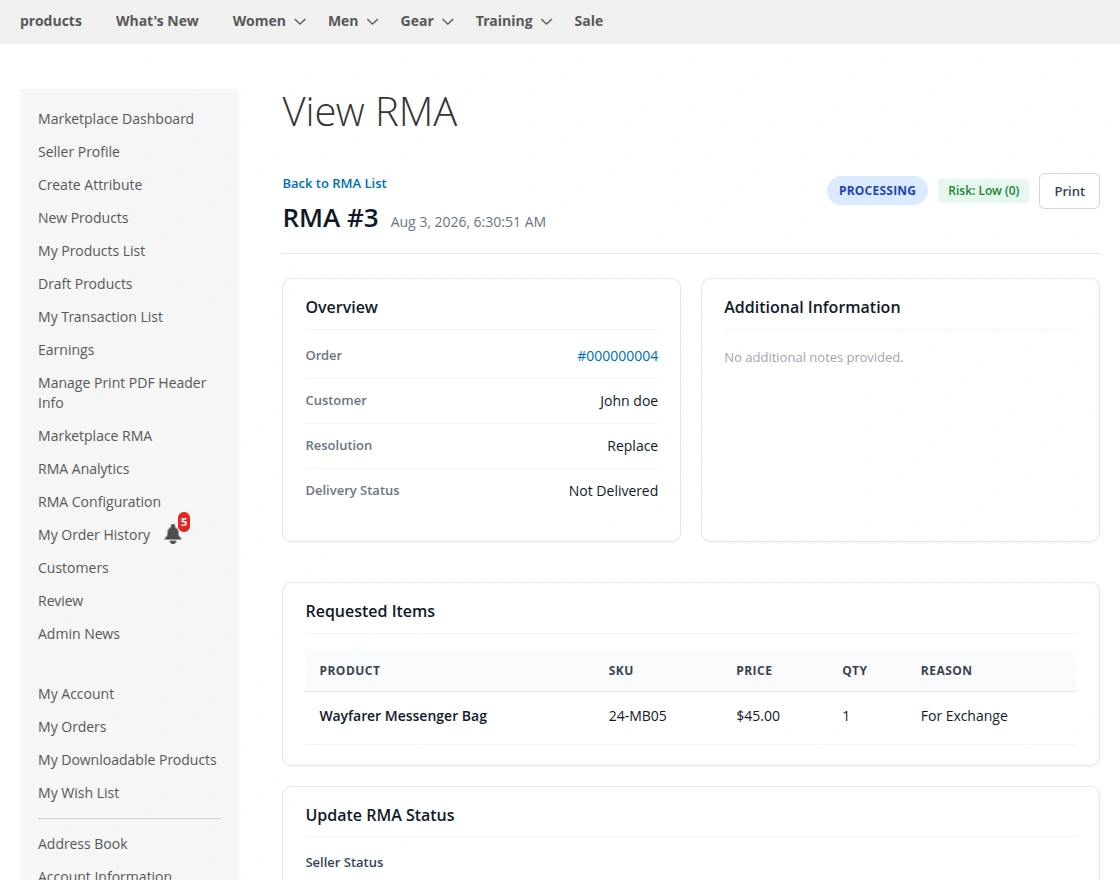Screen dimensions: 1120x880
Task: Open the Sale menu item
Action: coord(589,21)
